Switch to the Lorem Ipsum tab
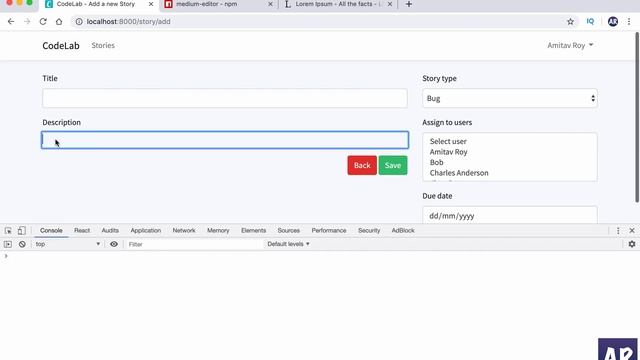 coord(339,4)
